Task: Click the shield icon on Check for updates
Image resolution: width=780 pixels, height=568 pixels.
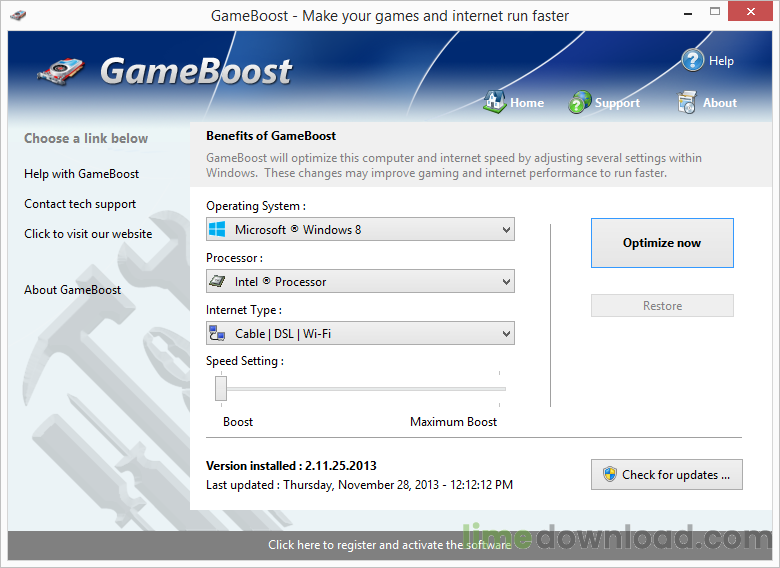Action: pyautogui.click(x=609, y=474)
